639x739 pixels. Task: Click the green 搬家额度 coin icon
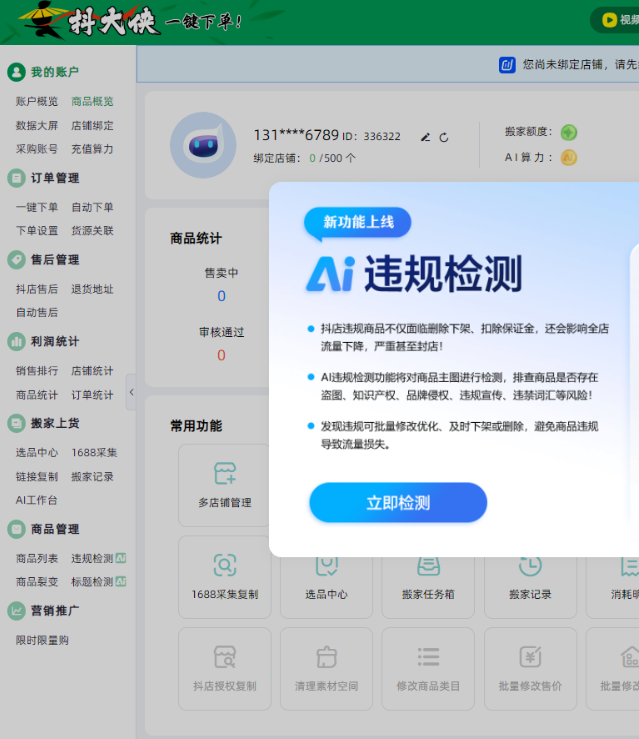click(x=569, y=132)
